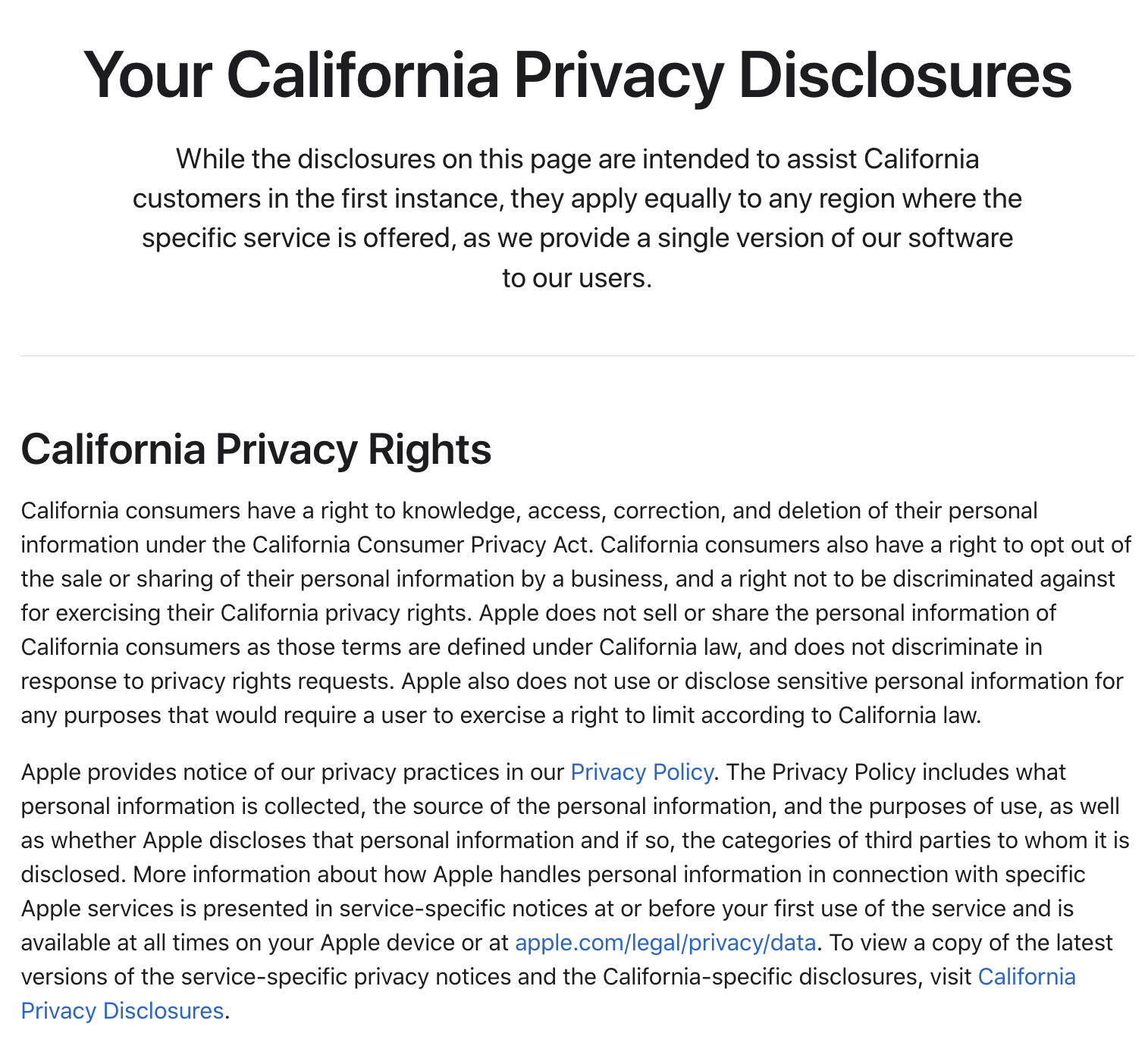
Task: Click the text "California Consumer Privacy Act"
Action: point(420,544)
